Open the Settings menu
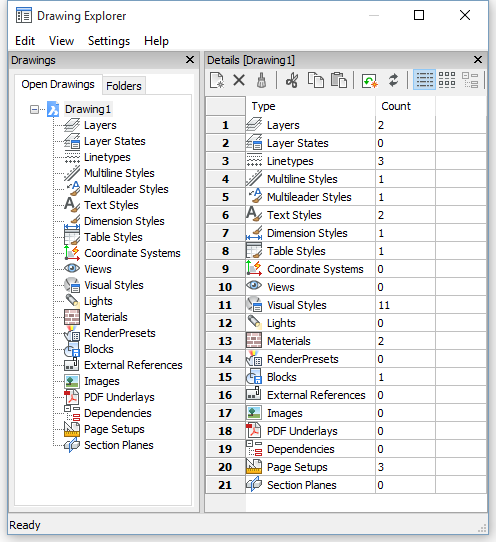496x542 pixels. click(109, 41)
